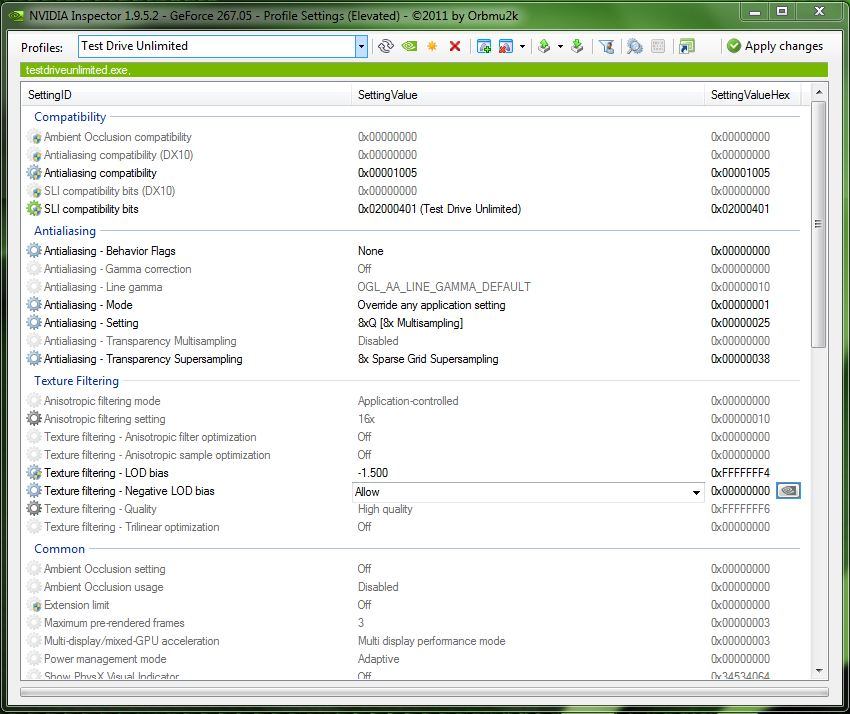Select the 'Override any application setting' value
The height and width of the screenshot is (714, 850).
[x=431, y=305]
